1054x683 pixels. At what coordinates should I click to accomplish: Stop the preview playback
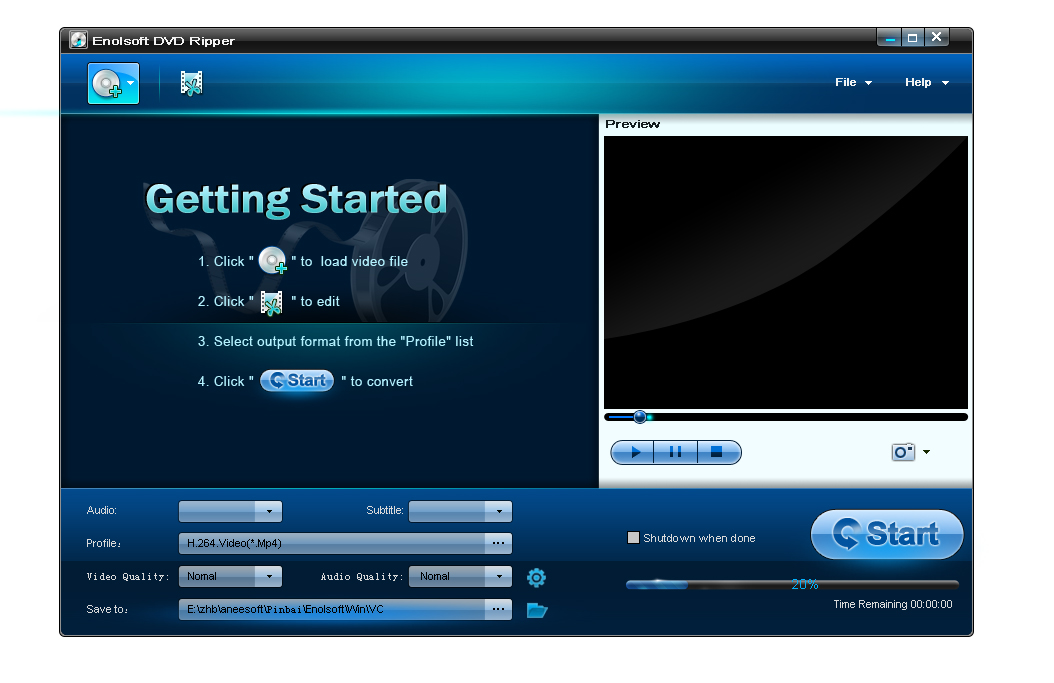click(719, 452)
